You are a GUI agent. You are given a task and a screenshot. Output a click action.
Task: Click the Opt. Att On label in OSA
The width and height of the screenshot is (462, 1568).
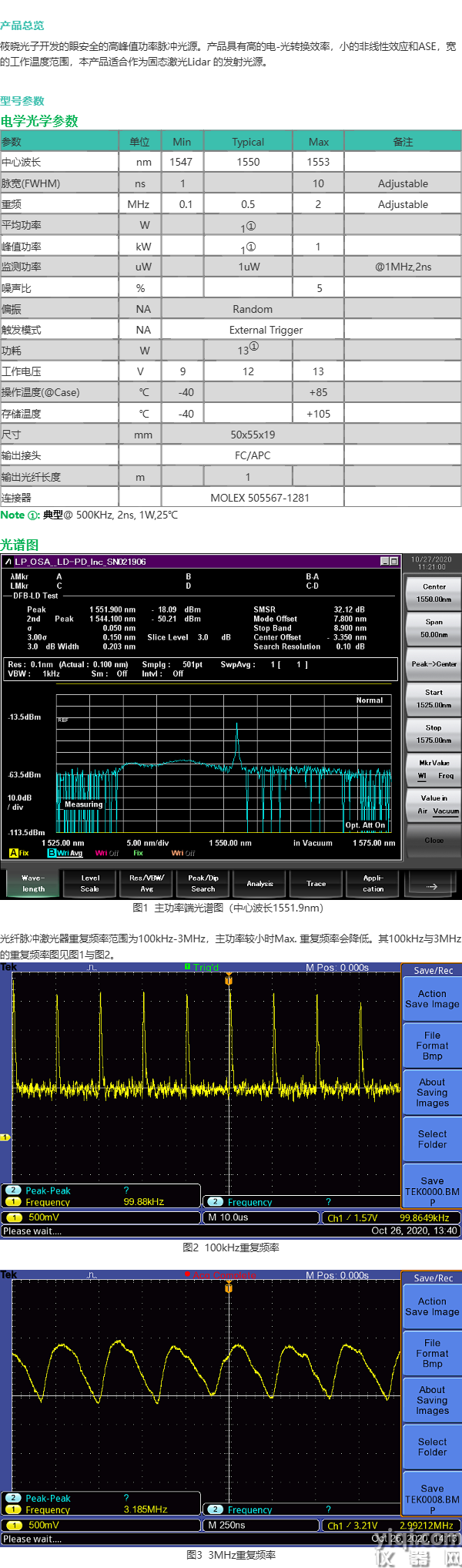[365, 824]
